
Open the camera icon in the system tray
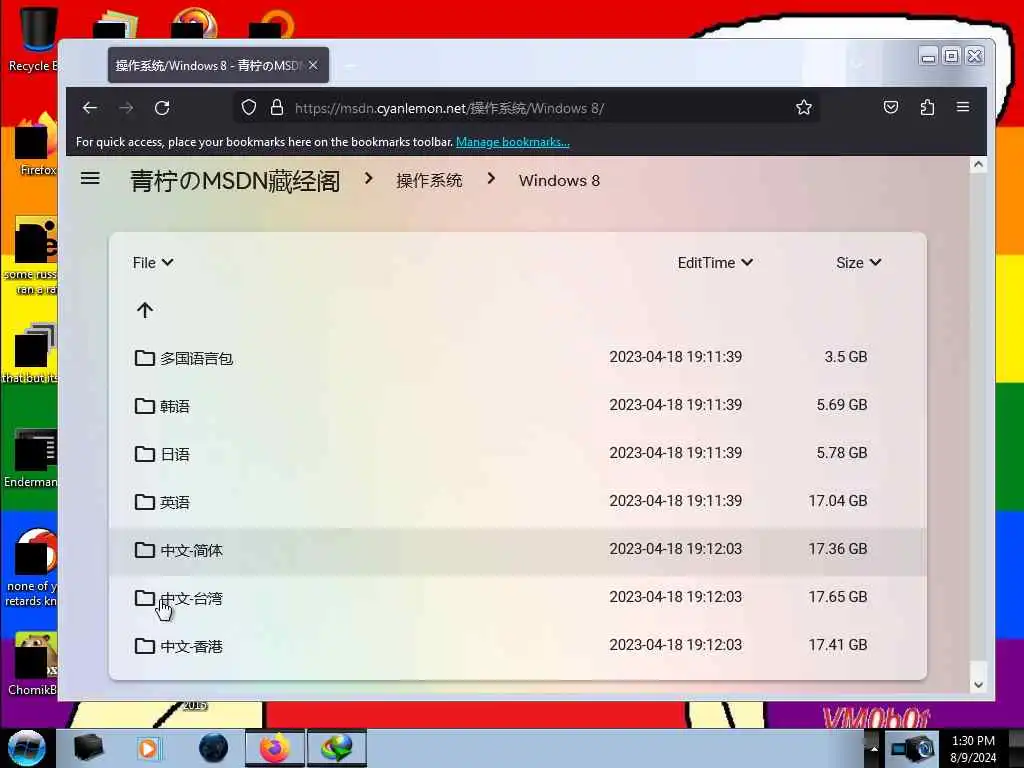tap(912, 748)
